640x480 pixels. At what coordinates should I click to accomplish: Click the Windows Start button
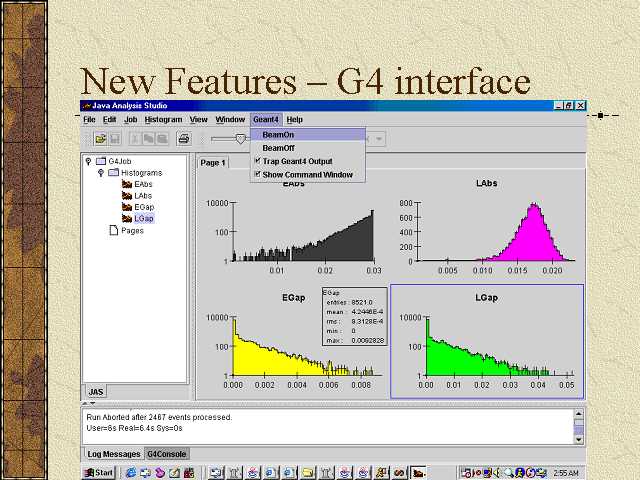click(x=99, y=472)
